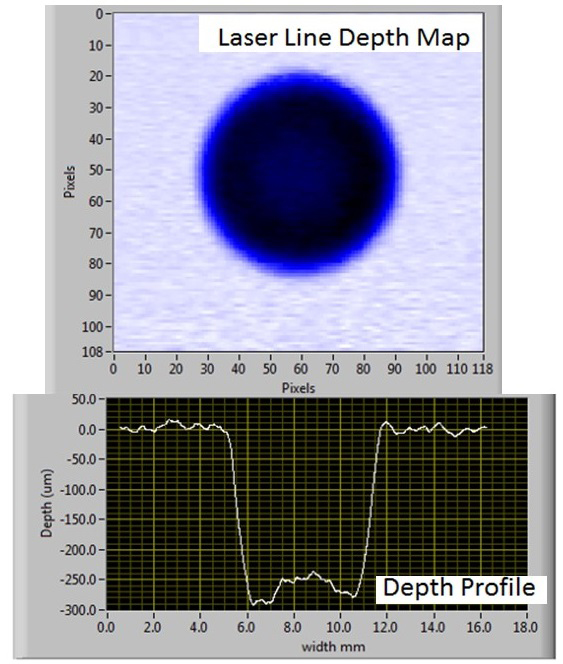The width and height of the screenshot is (563, 664).
Task: Select the 118 maximum on the horizontal pixel axis
Action: point(484,369)
